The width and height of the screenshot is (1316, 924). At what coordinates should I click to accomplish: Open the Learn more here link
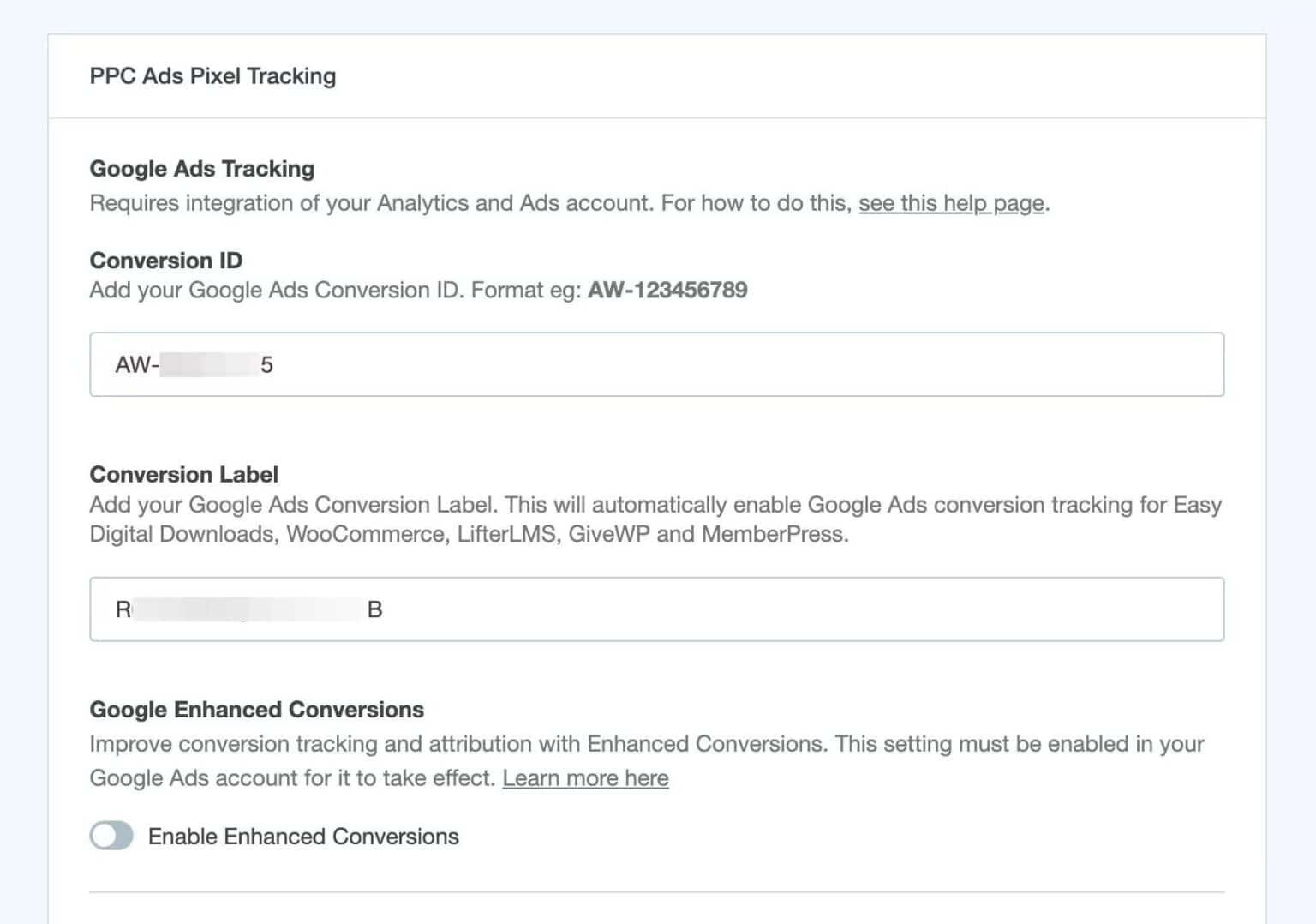tap(585, 777)
